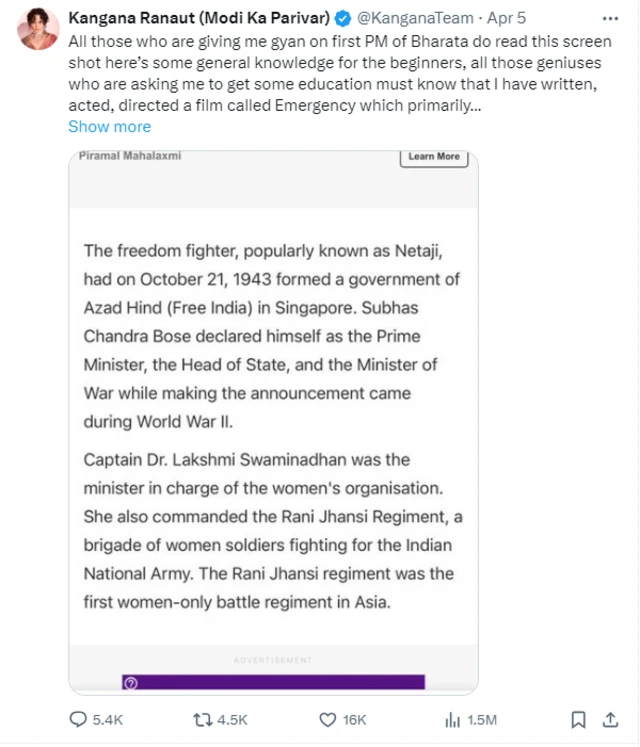Open view analytics bar chart icon
Image resolution: width=640 pixels, height=747 pixels.
point(452,720)
